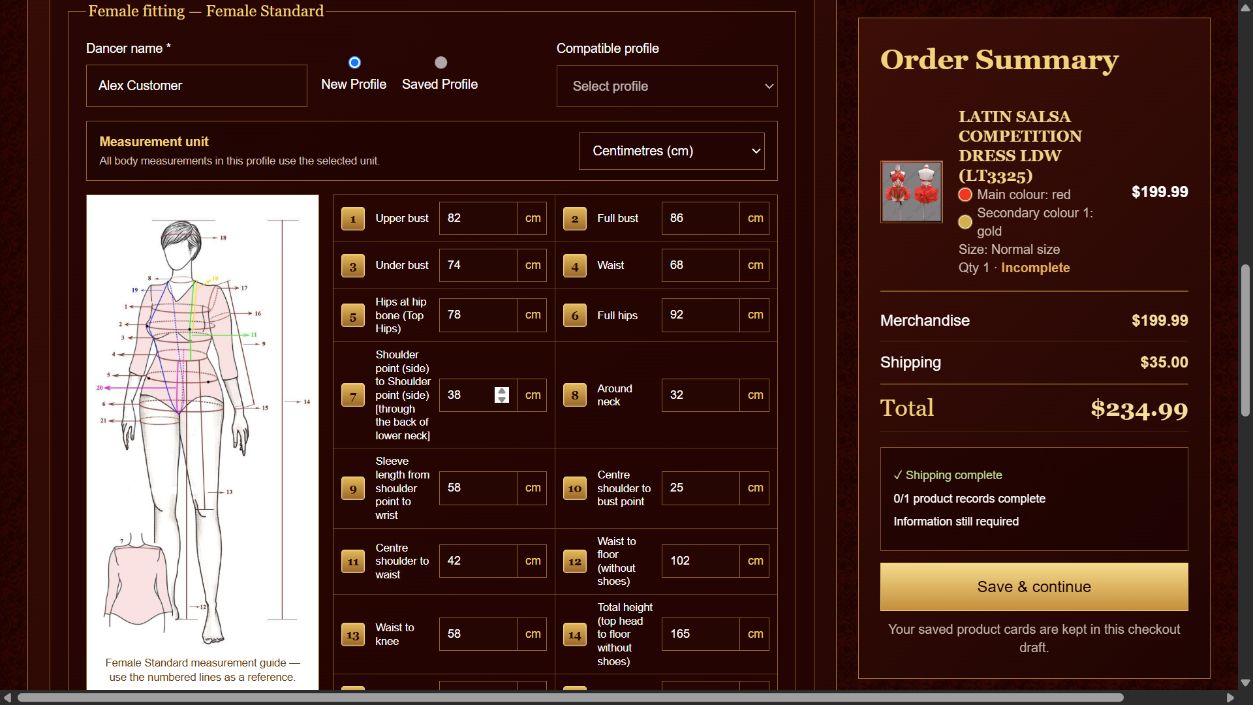Select the Saved Profile radio button
Screen dimensions: 1253x705
coord(441,63)
